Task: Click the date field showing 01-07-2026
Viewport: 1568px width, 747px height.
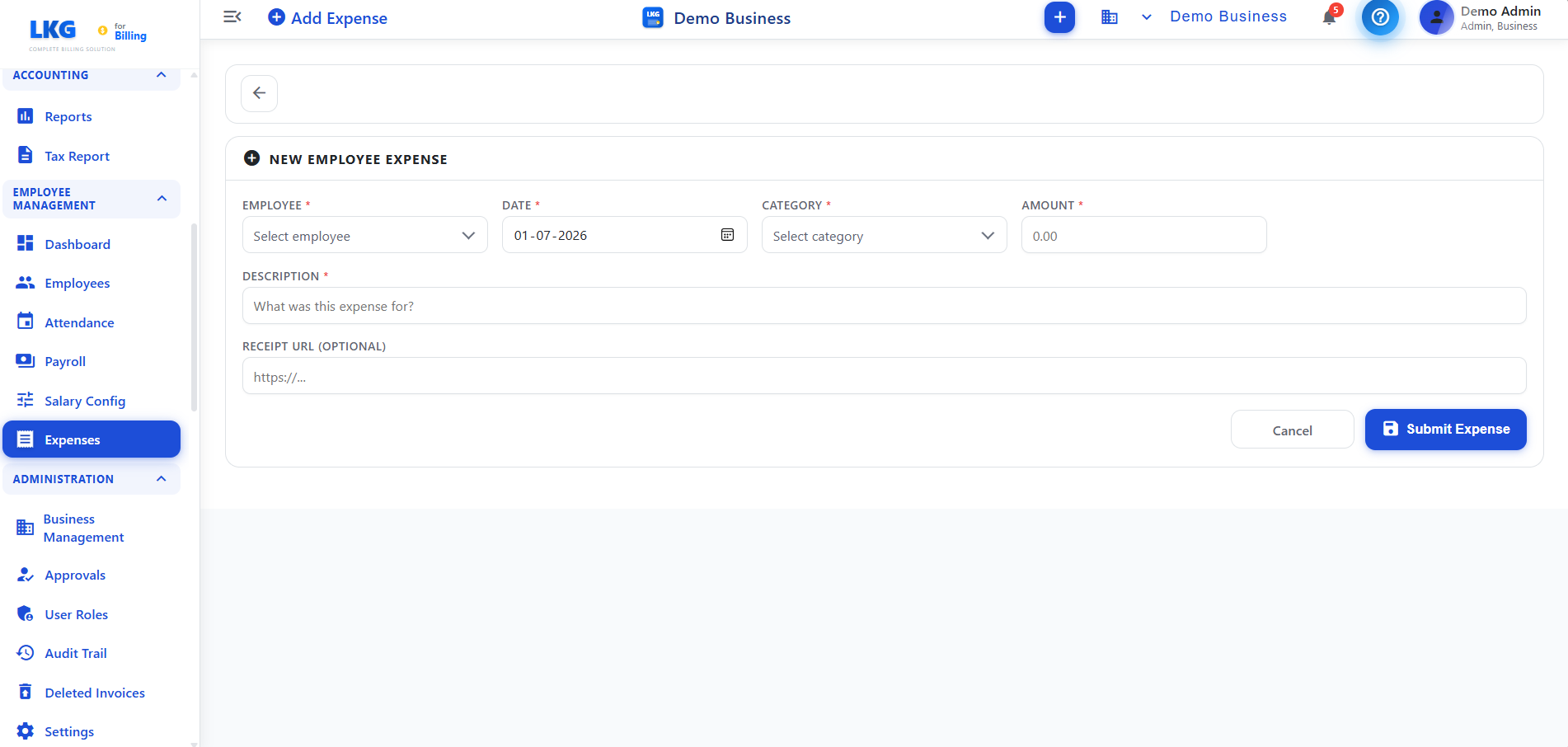Action: [x=624, y=235]
